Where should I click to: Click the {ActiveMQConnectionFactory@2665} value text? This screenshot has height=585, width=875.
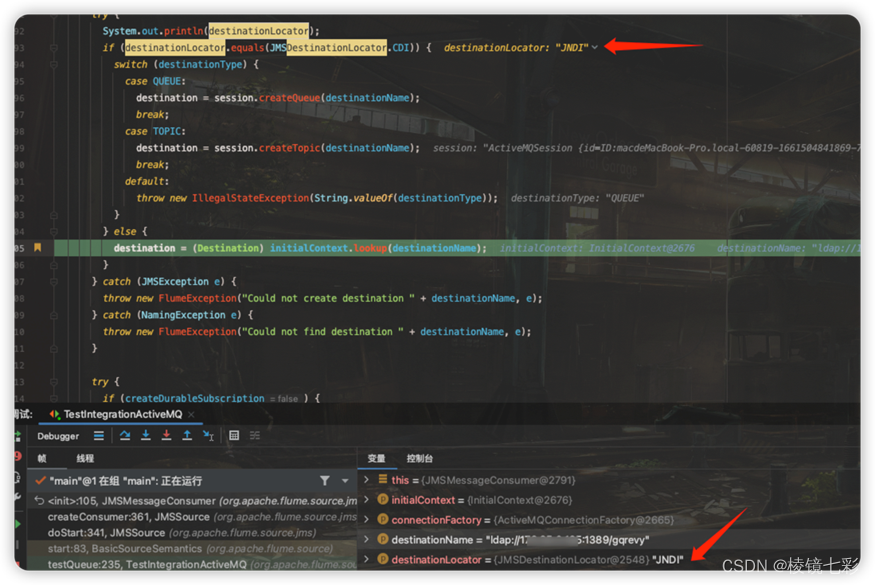click(584, 520)
